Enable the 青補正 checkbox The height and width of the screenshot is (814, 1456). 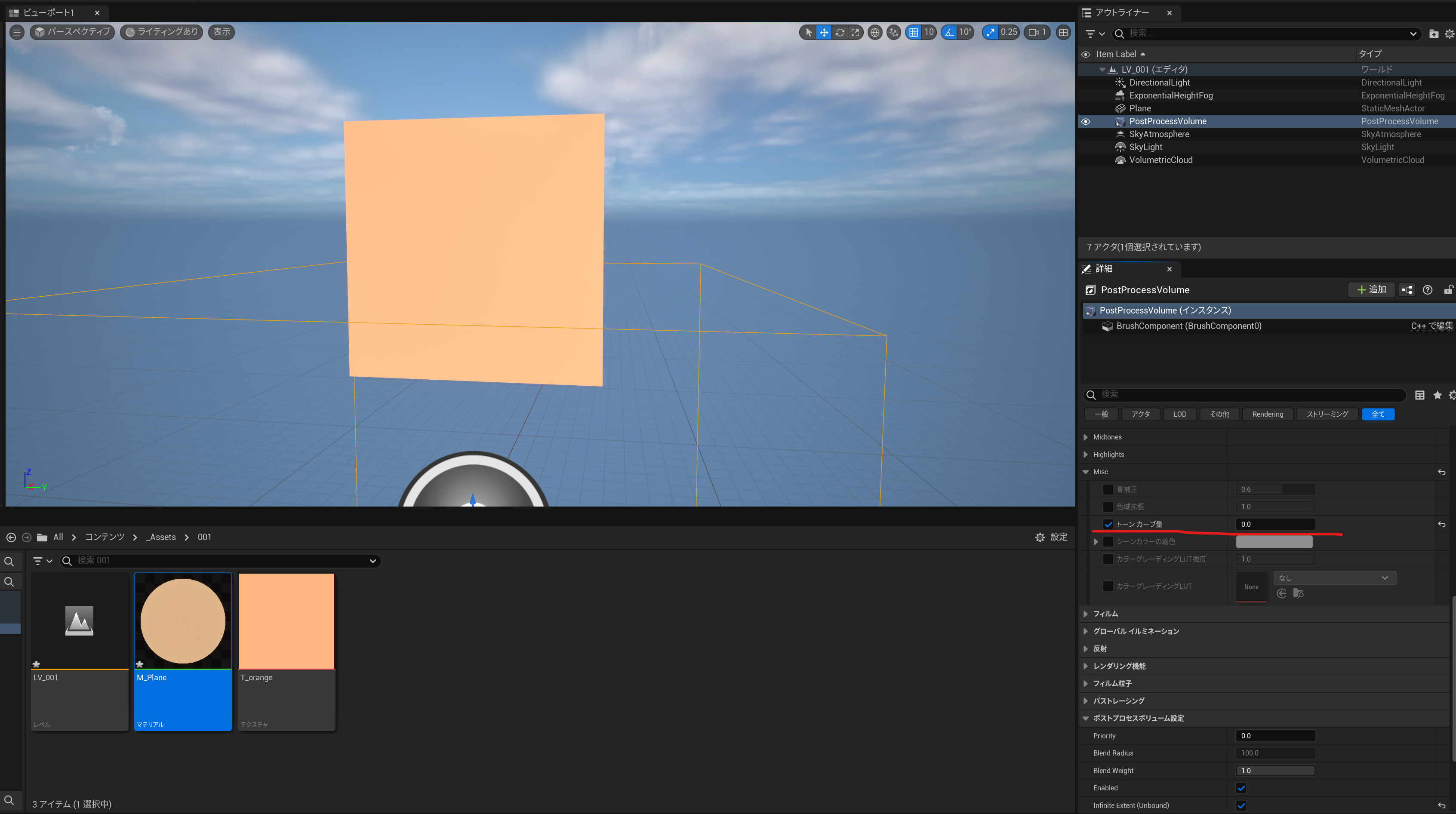(1108, 489)
